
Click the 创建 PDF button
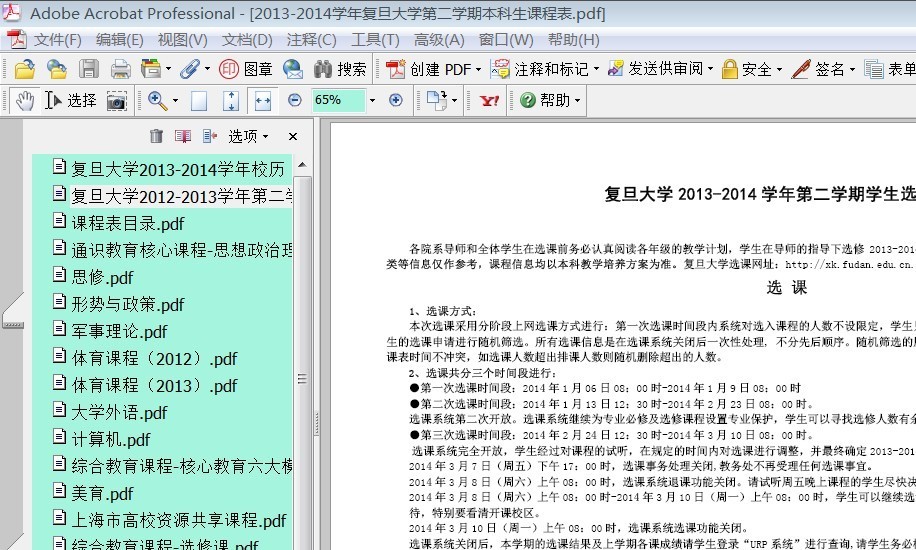[430, 69]
